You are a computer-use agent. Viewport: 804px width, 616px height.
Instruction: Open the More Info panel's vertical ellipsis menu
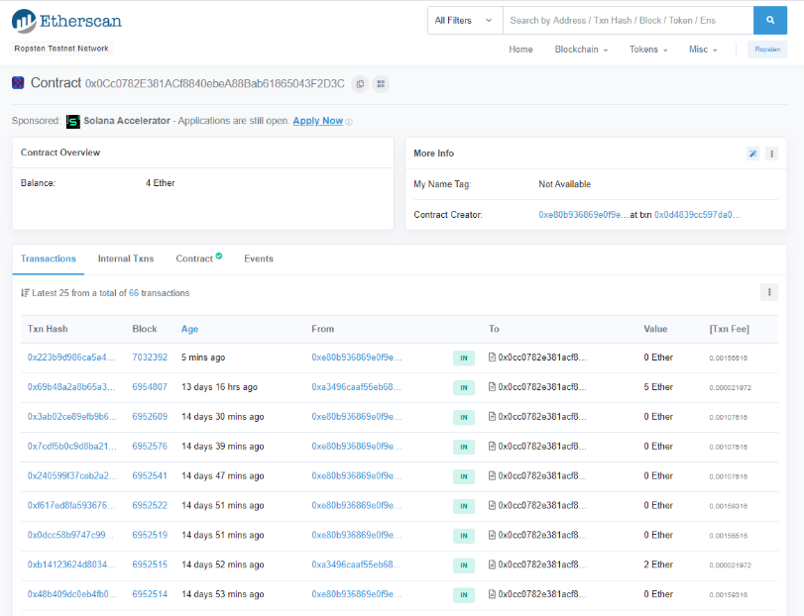tap(771, 153)
